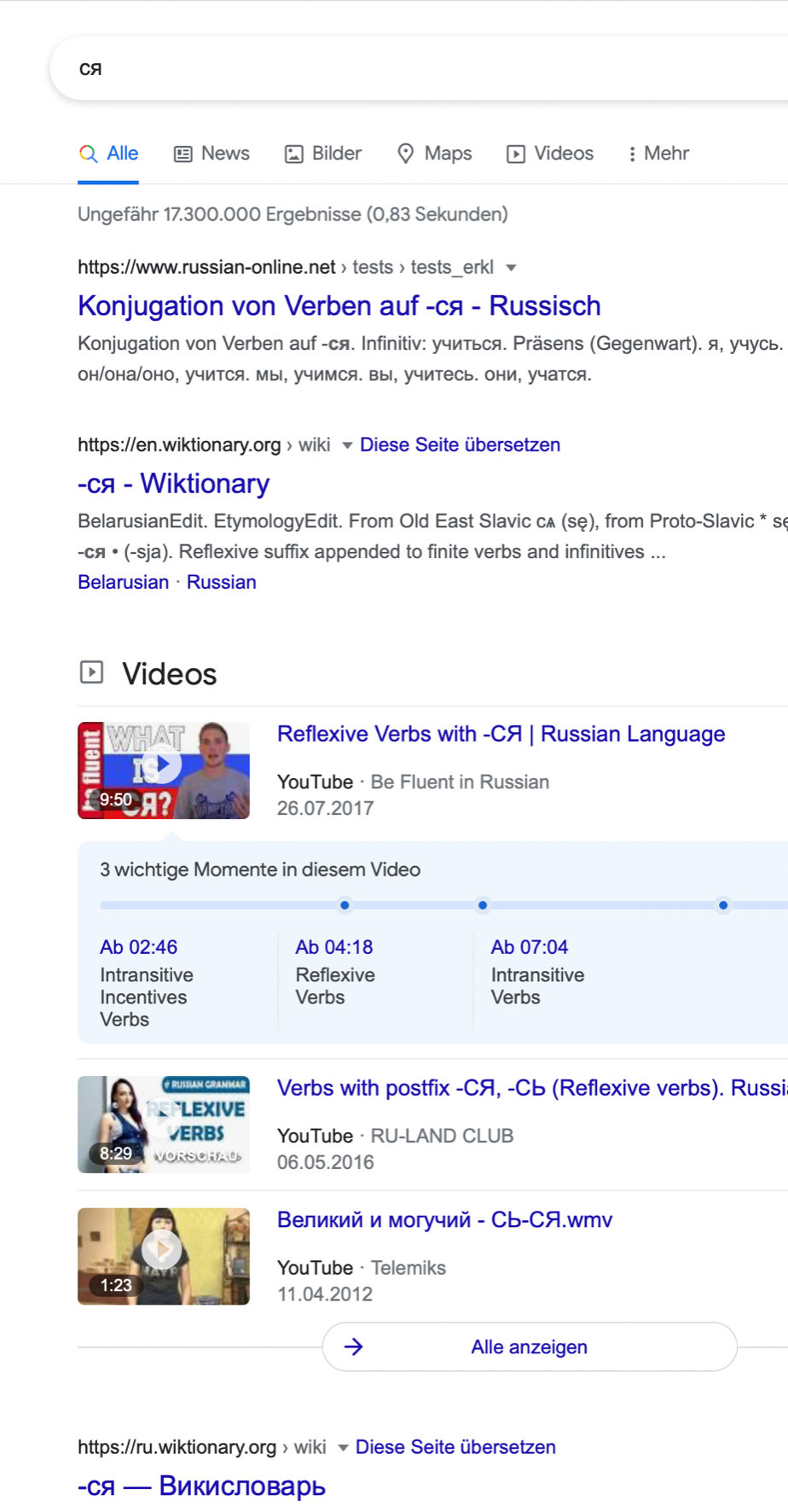
Task: Click the newspaper icon beside News
Action: [x=183, y=154]
